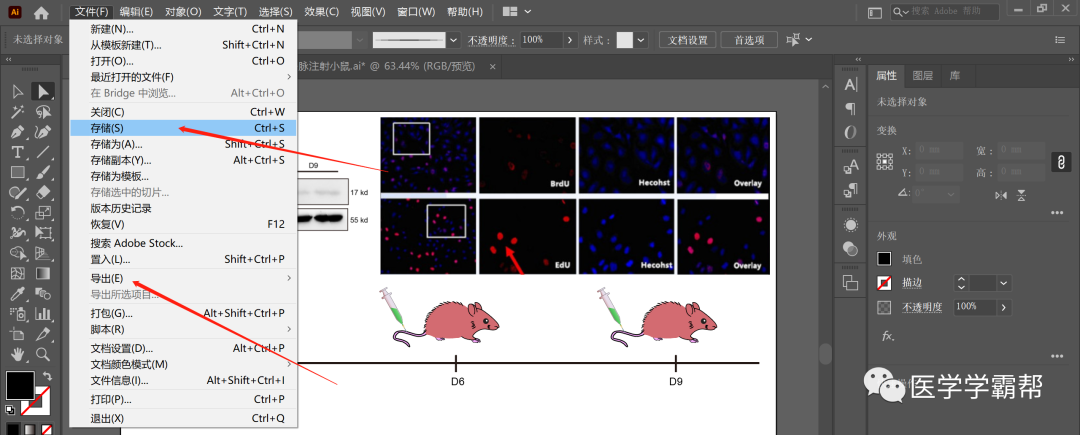Screen dimensions: 1080x435
Task: Select the Type tool
Action: [x=17, y=152]
